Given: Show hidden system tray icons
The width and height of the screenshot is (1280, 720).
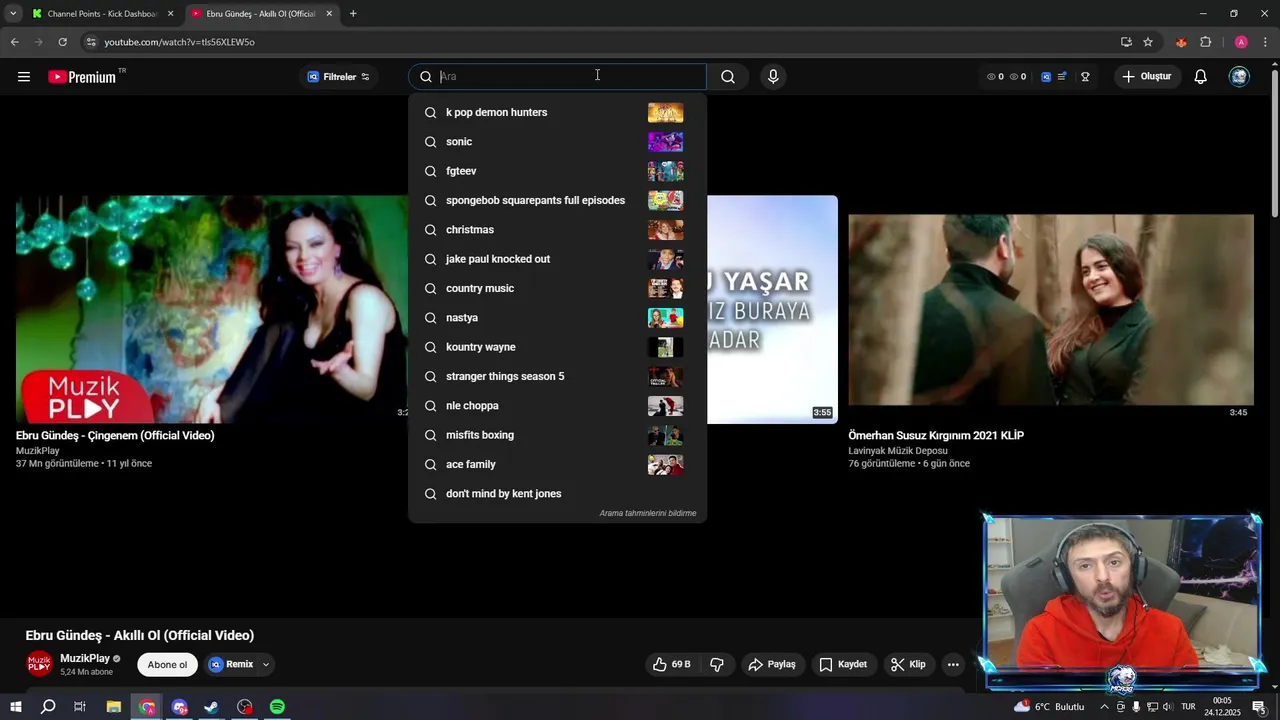Looking at the screenshot, I should (x=1104, y=707).
